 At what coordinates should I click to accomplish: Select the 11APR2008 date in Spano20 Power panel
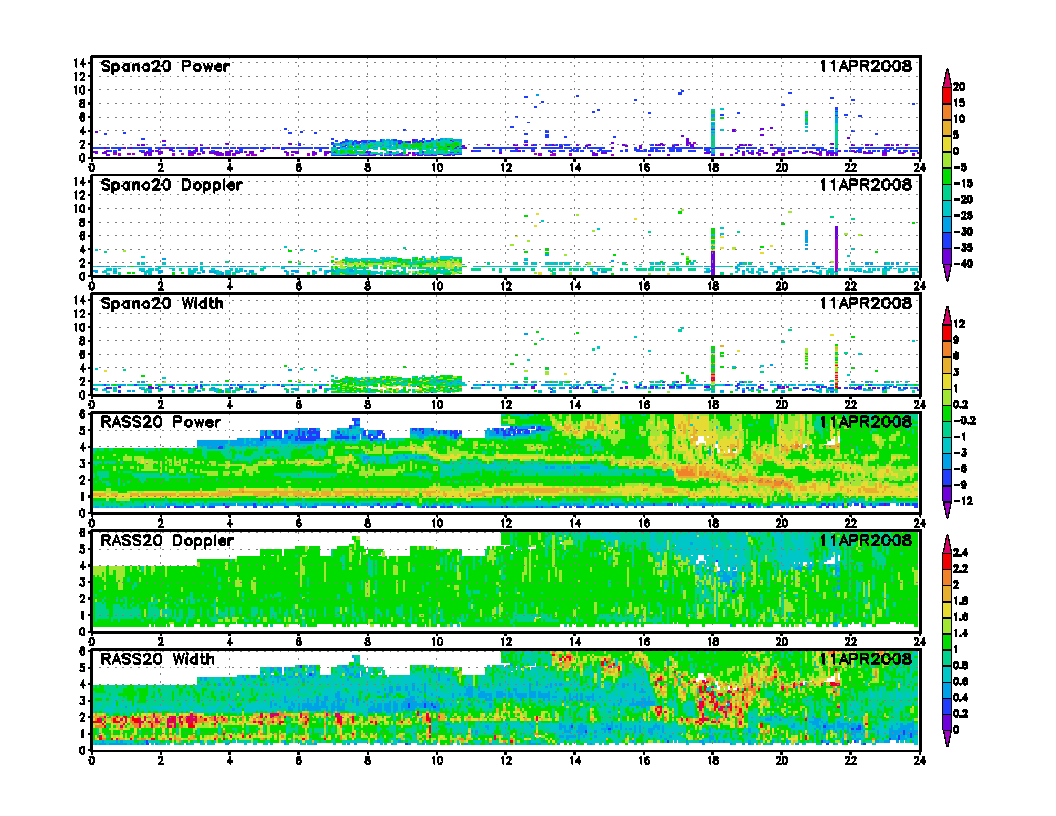tap(865, 66)
